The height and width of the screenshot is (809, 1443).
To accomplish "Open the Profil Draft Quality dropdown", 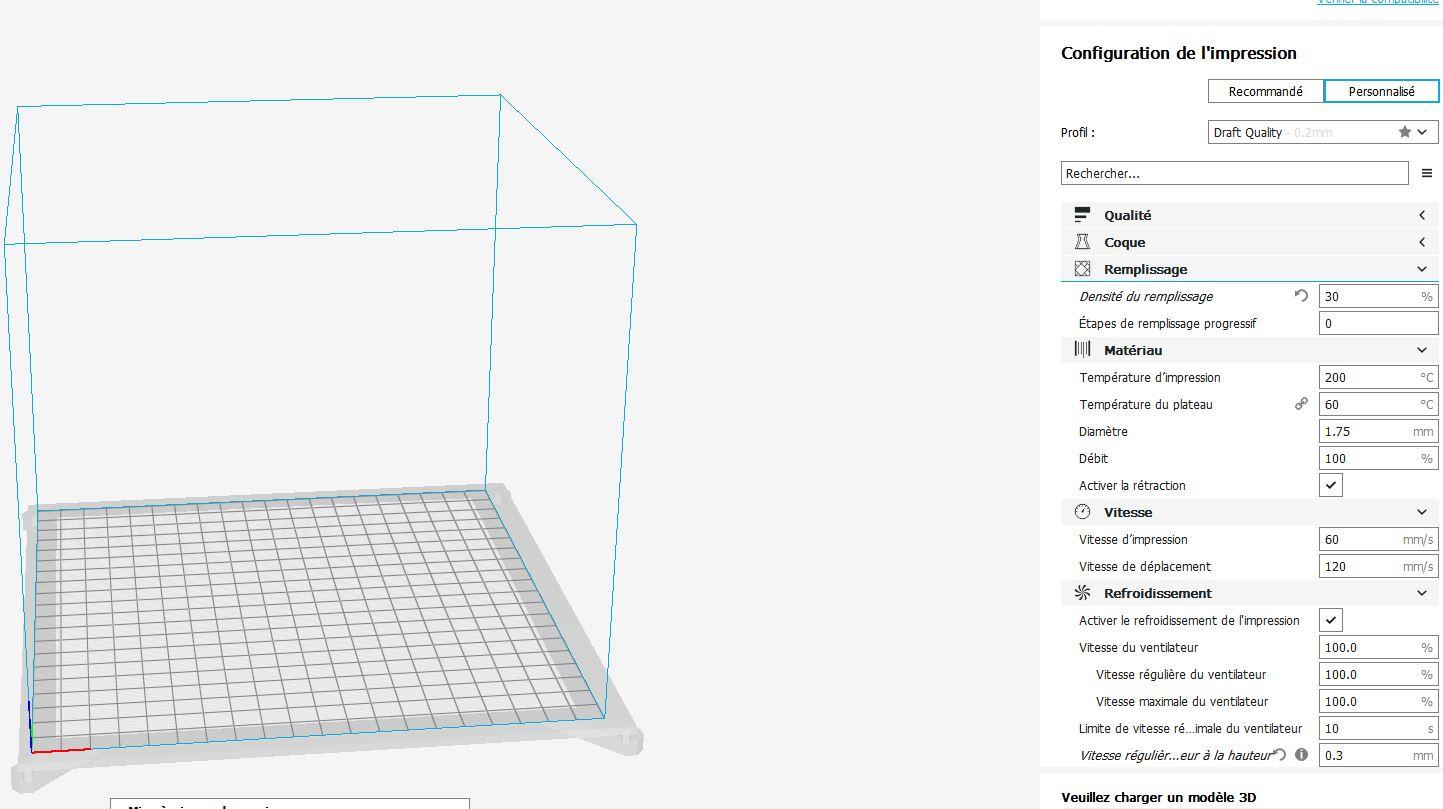I will (x=1323, y=132).
